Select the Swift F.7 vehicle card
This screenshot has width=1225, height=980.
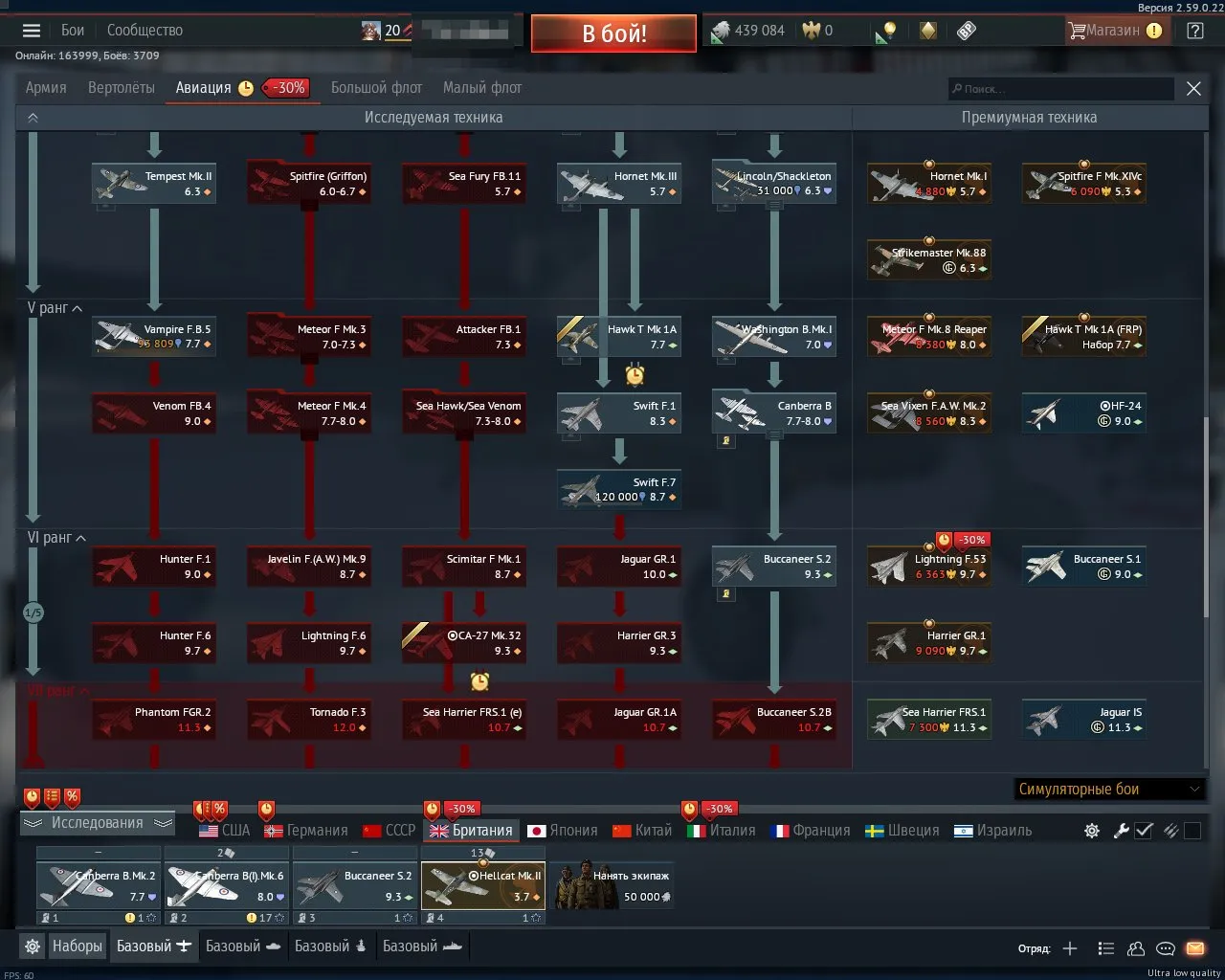click(619, 489)
